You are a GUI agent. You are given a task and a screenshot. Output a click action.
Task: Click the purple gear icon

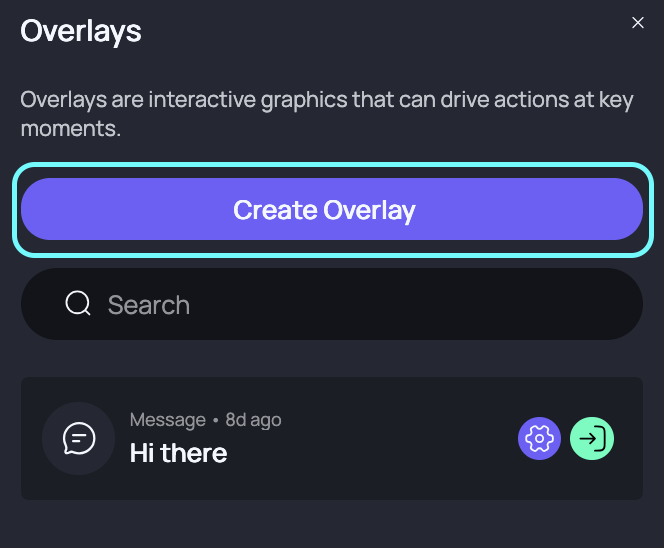(539, 438)
